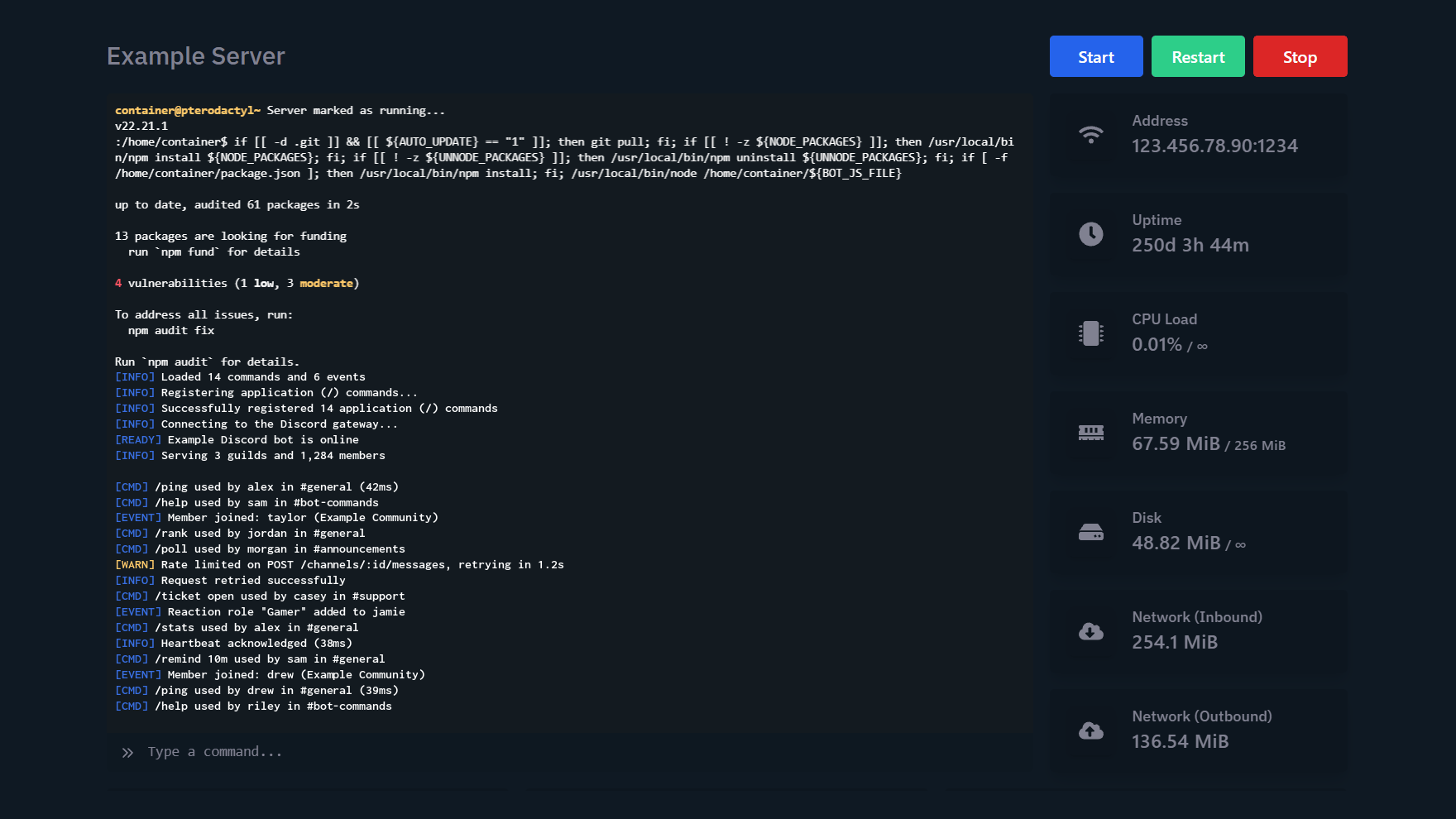
Task: Click 'Reaction role "Gamer" added to jamie' line
Action: click(x=260, y=611)
